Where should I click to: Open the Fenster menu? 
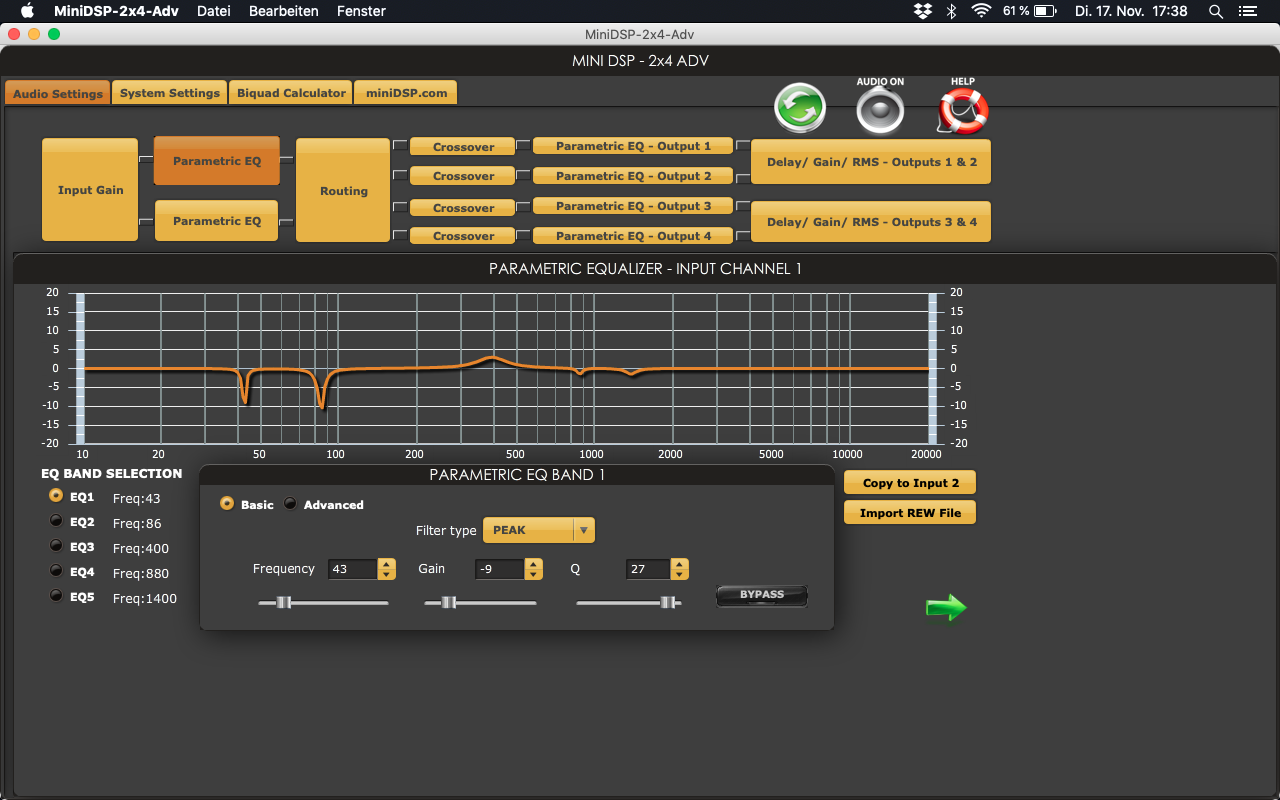tap(362, 11)
